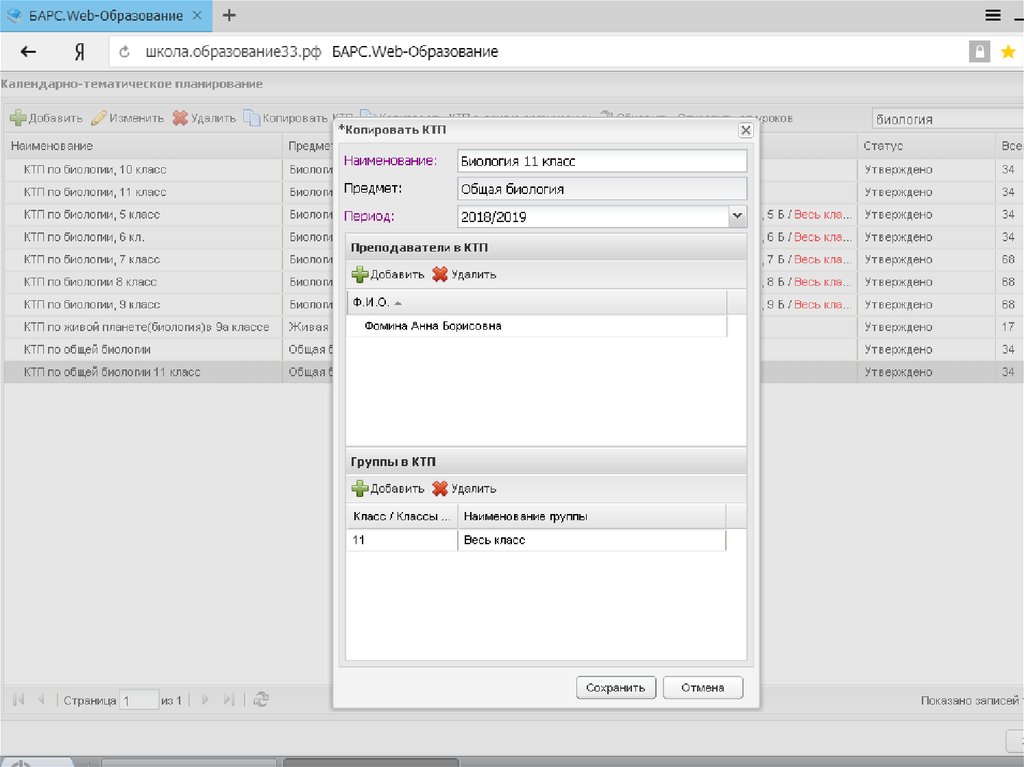Sort by Ф.И.О. column header
This screenshot has height=767, width=1024.
click(370, 302)
